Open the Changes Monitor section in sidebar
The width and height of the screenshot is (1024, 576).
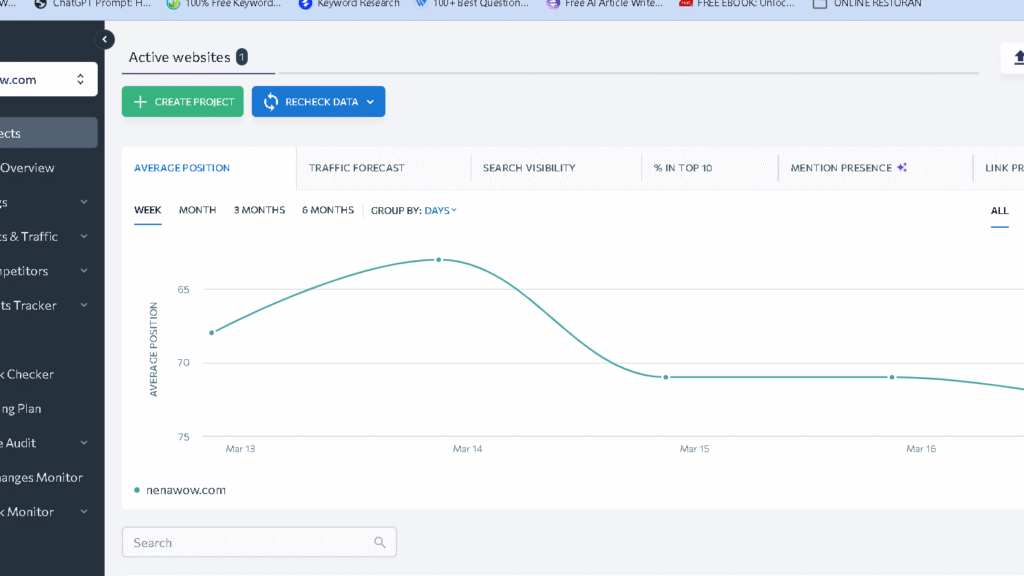coord(41,477)
